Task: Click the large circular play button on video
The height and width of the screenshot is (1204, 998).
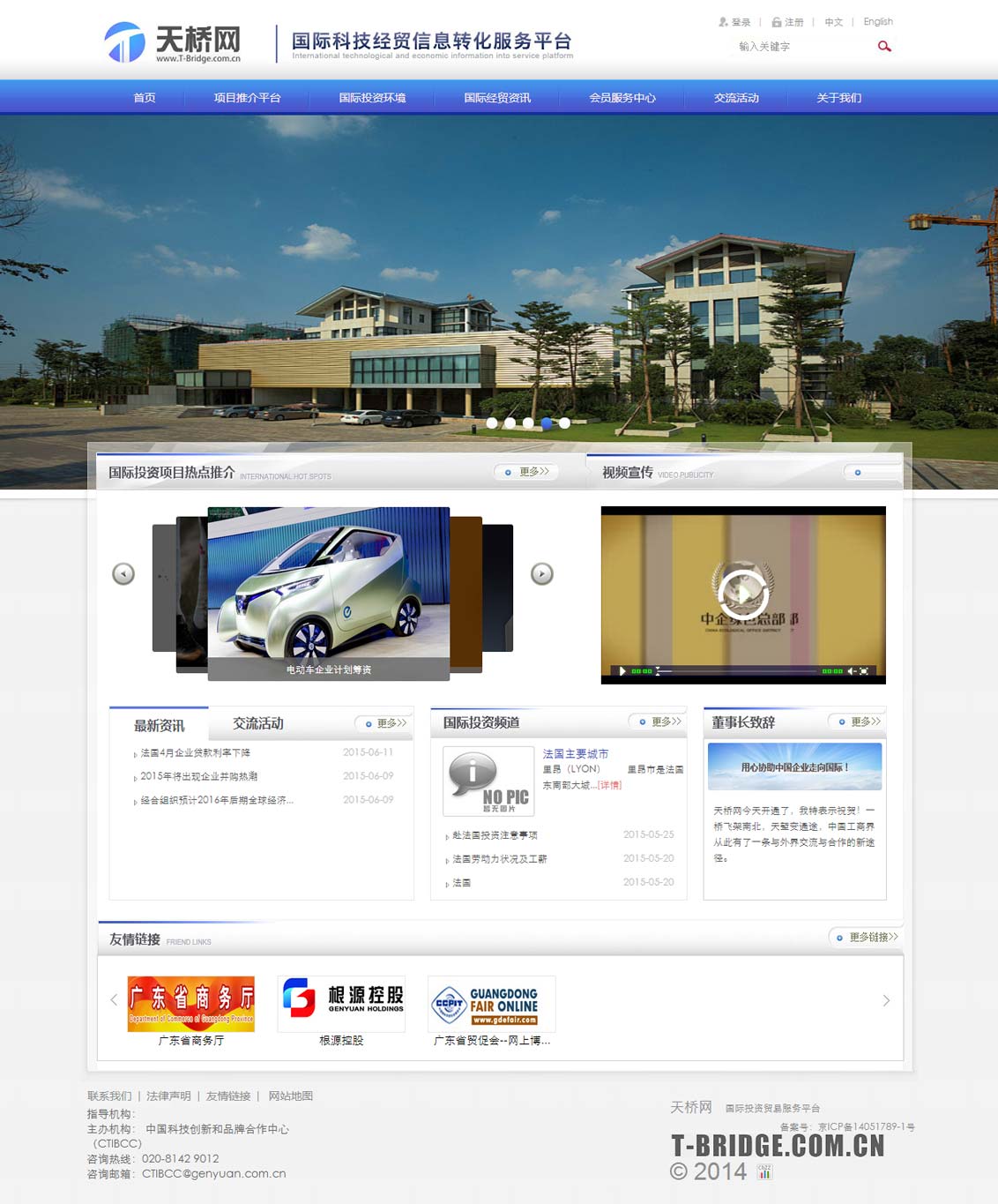Action: click(742, 593)
